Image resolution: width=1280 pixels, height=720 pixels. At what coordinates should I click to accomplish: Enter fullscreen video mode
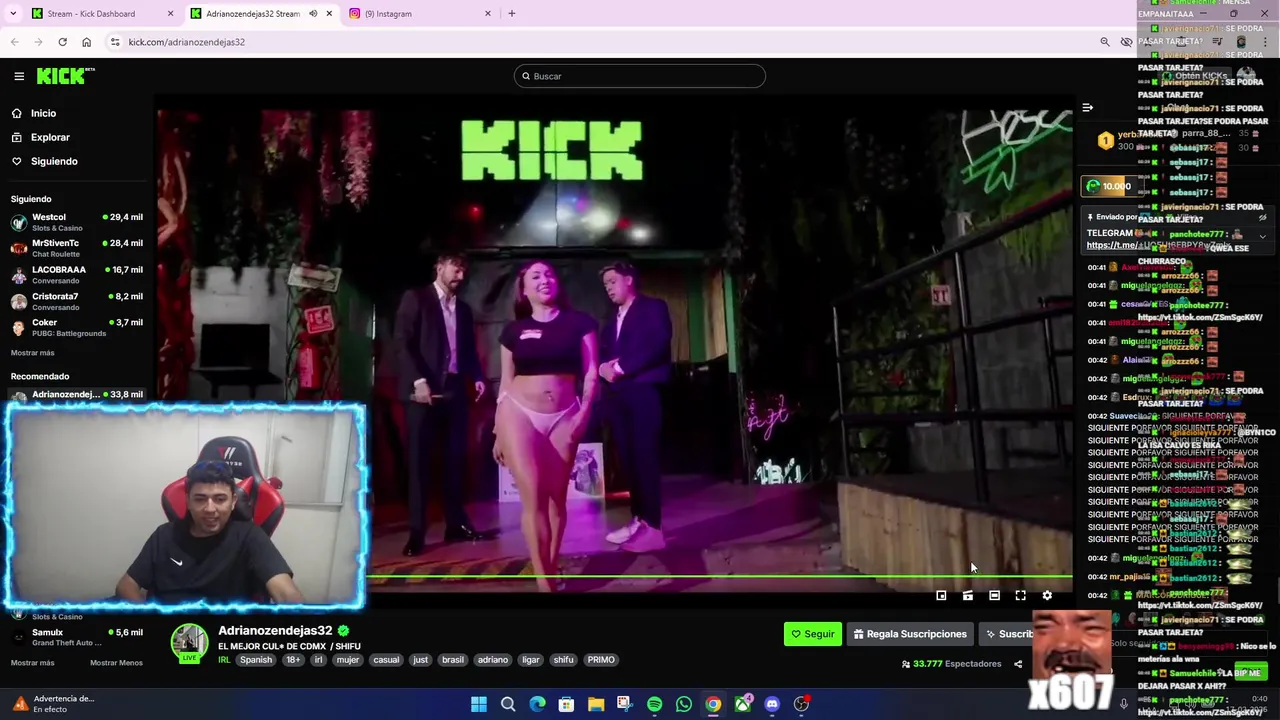[1020, 596]
